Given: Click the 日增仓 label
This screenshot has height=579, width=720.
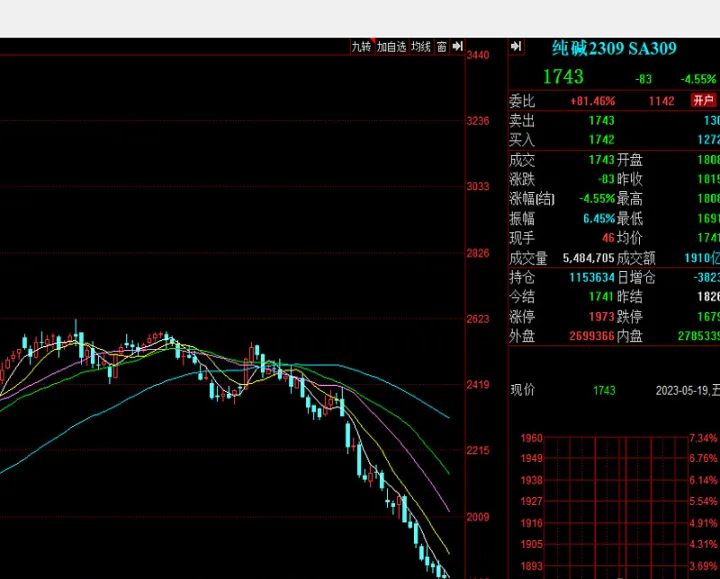Looking at the screenshot, I should (636, 278).
